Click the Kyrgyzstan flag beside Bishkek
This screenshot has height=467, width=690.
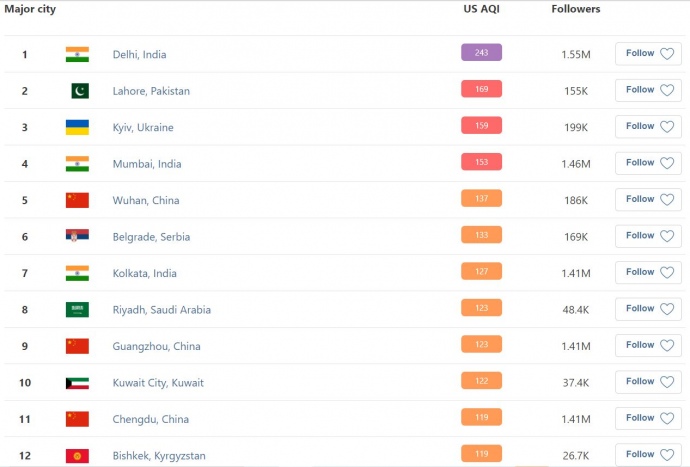[x=77, y=456]
